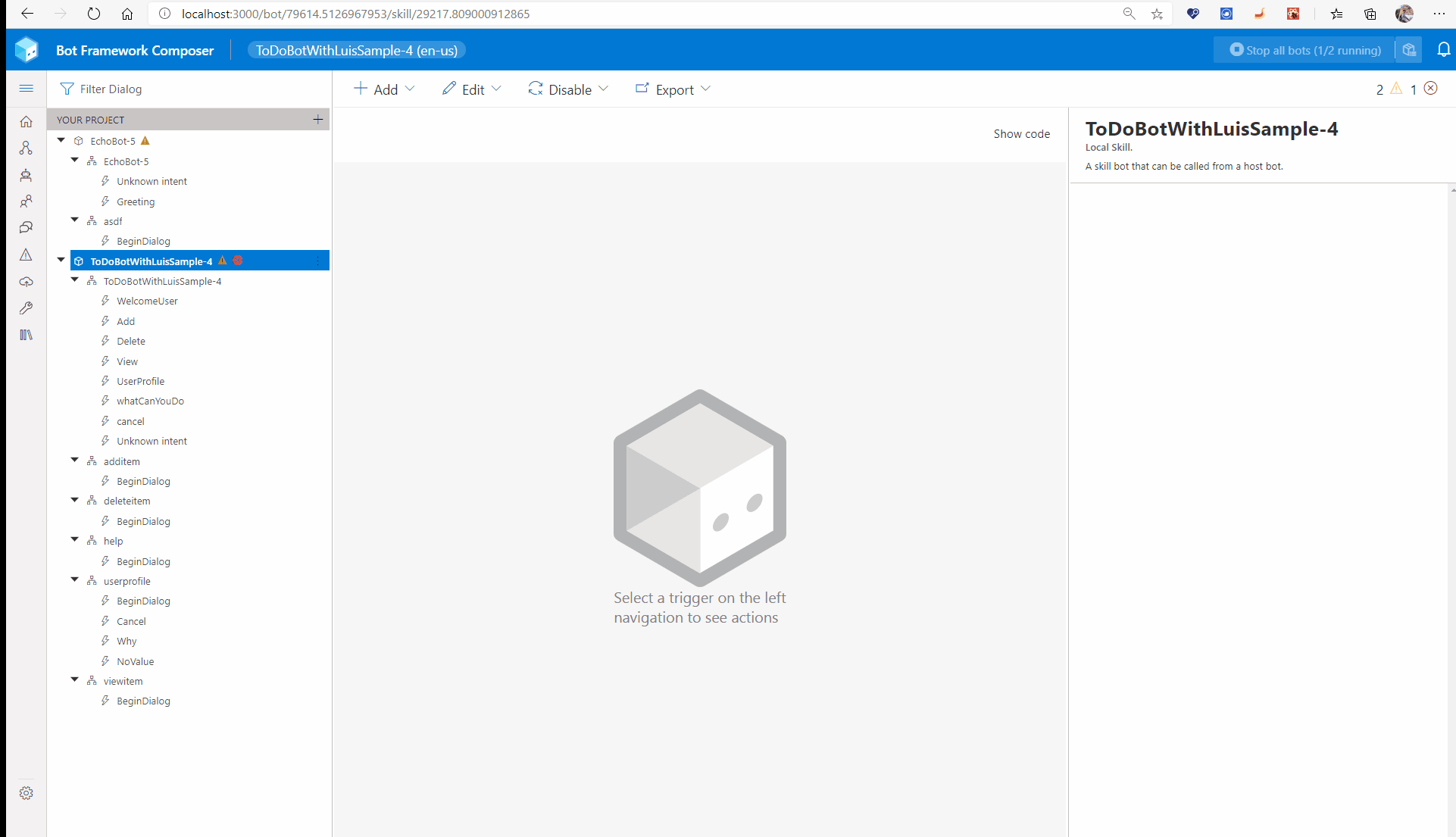Collapse the userprofile dialog node
Image resolution: width=1456 pixels, height=837 pixels.
tap(74, 580)
